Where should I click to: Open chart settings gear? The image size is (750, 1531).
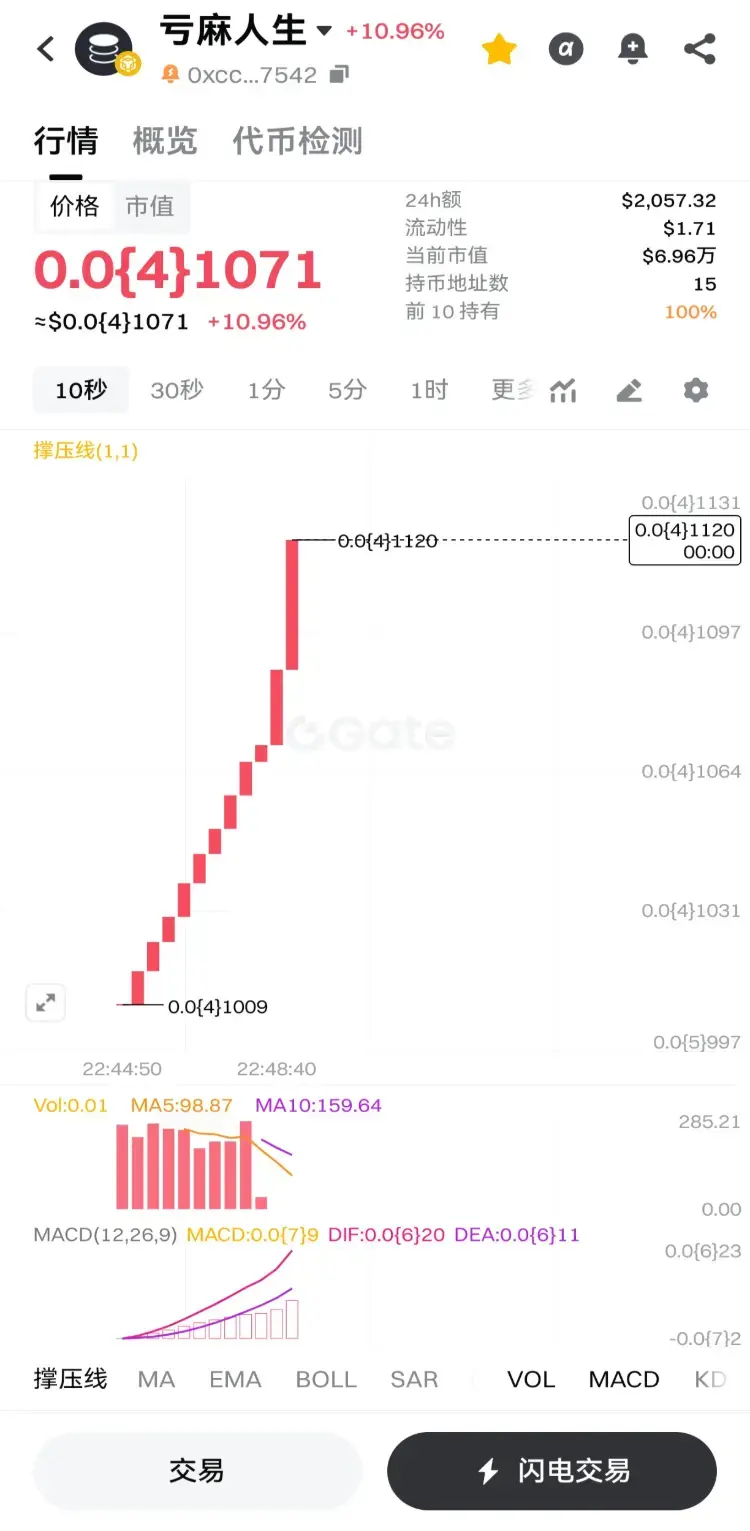[696, 390]
